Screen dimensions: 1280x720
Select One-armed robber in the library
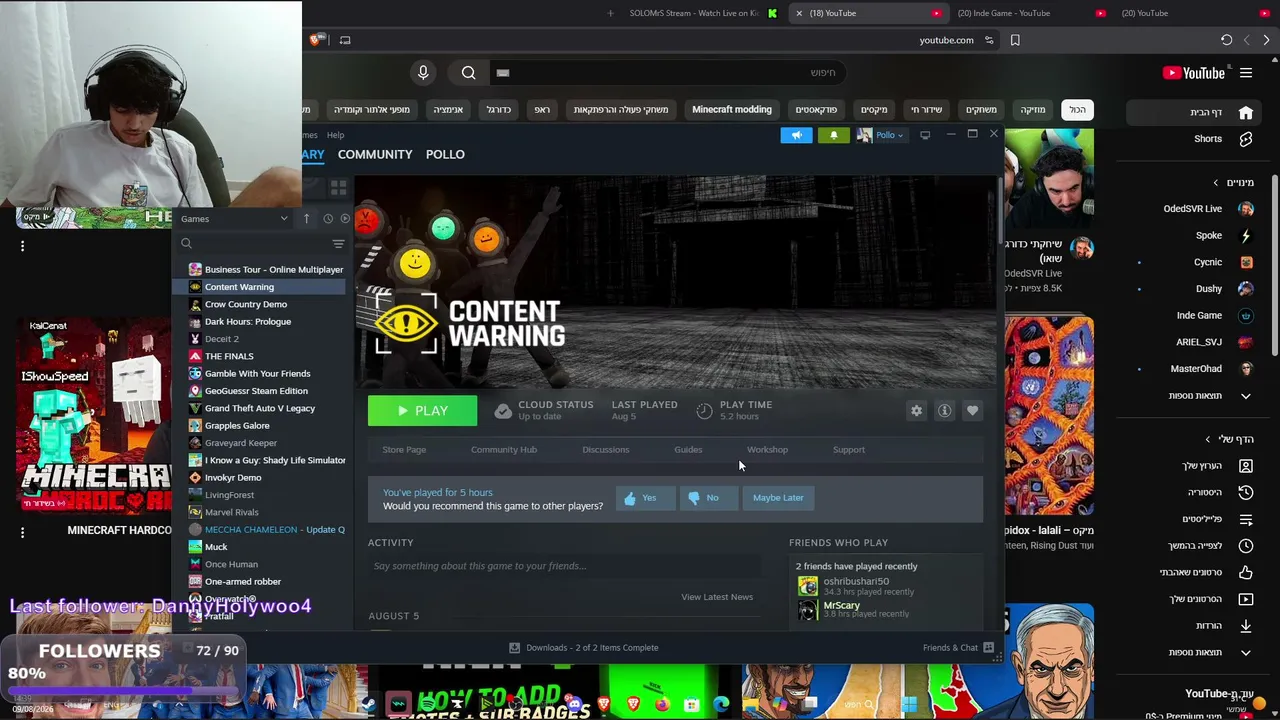(243, 582)
